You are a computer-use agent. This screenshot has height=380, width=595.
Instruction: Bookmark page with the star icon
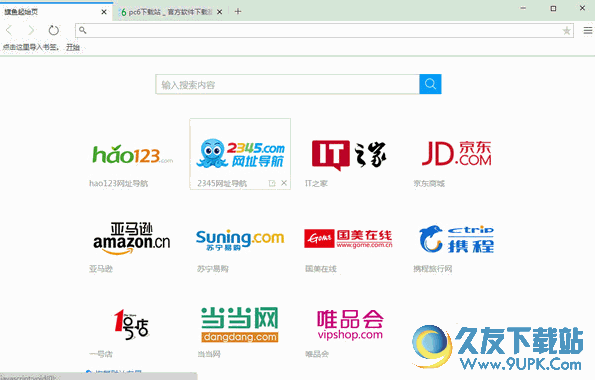point(566,30)
